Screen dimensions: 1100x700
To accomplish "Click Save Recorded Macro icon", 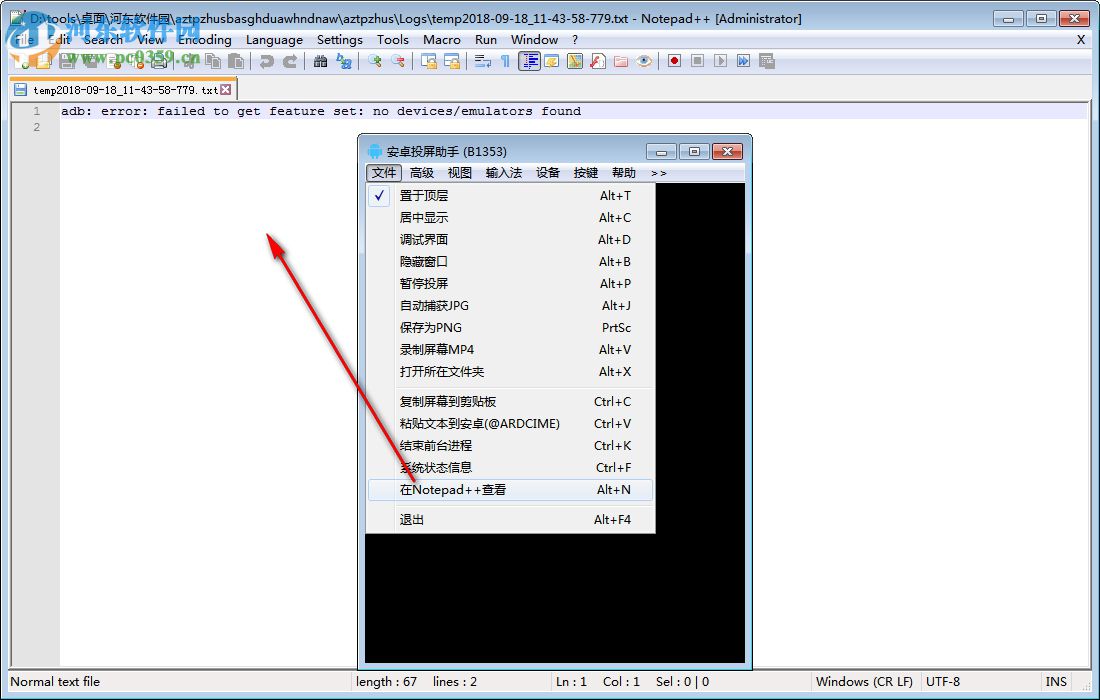I will (x=767, y=61).
